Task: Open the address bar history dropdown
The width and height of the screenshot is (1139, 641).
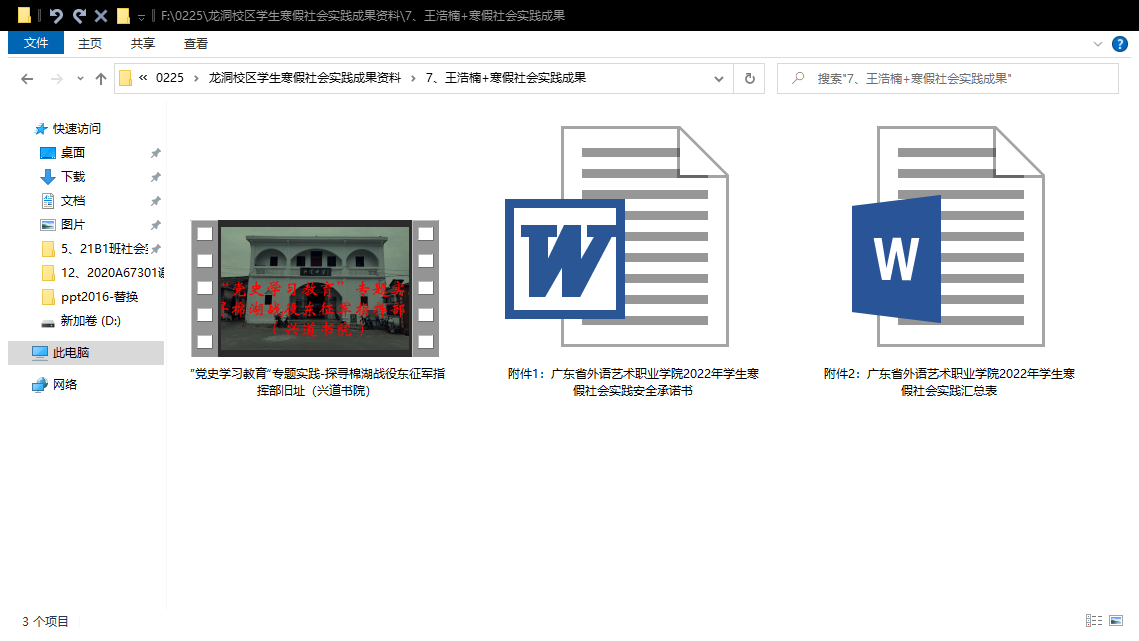Action: click(719, 79)
